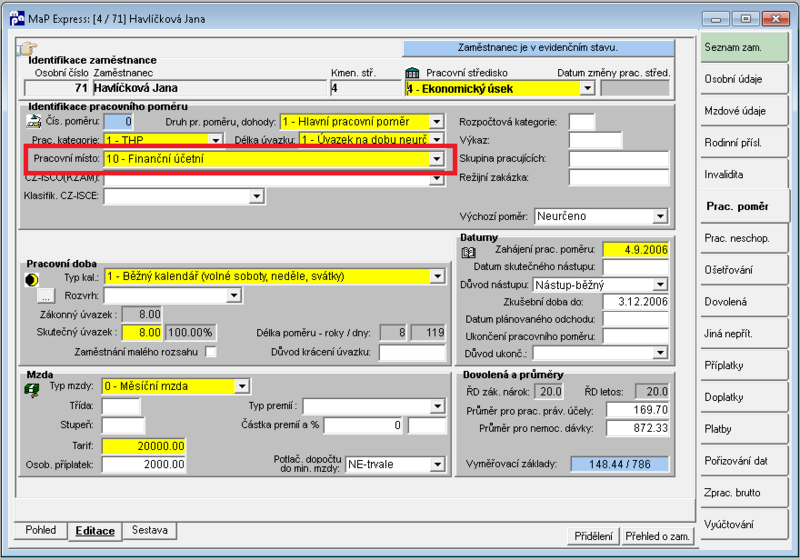Open the Pracovní středisko dropdown
The height and width of the screenshot is (560, 800).
(x=588, y=88)
